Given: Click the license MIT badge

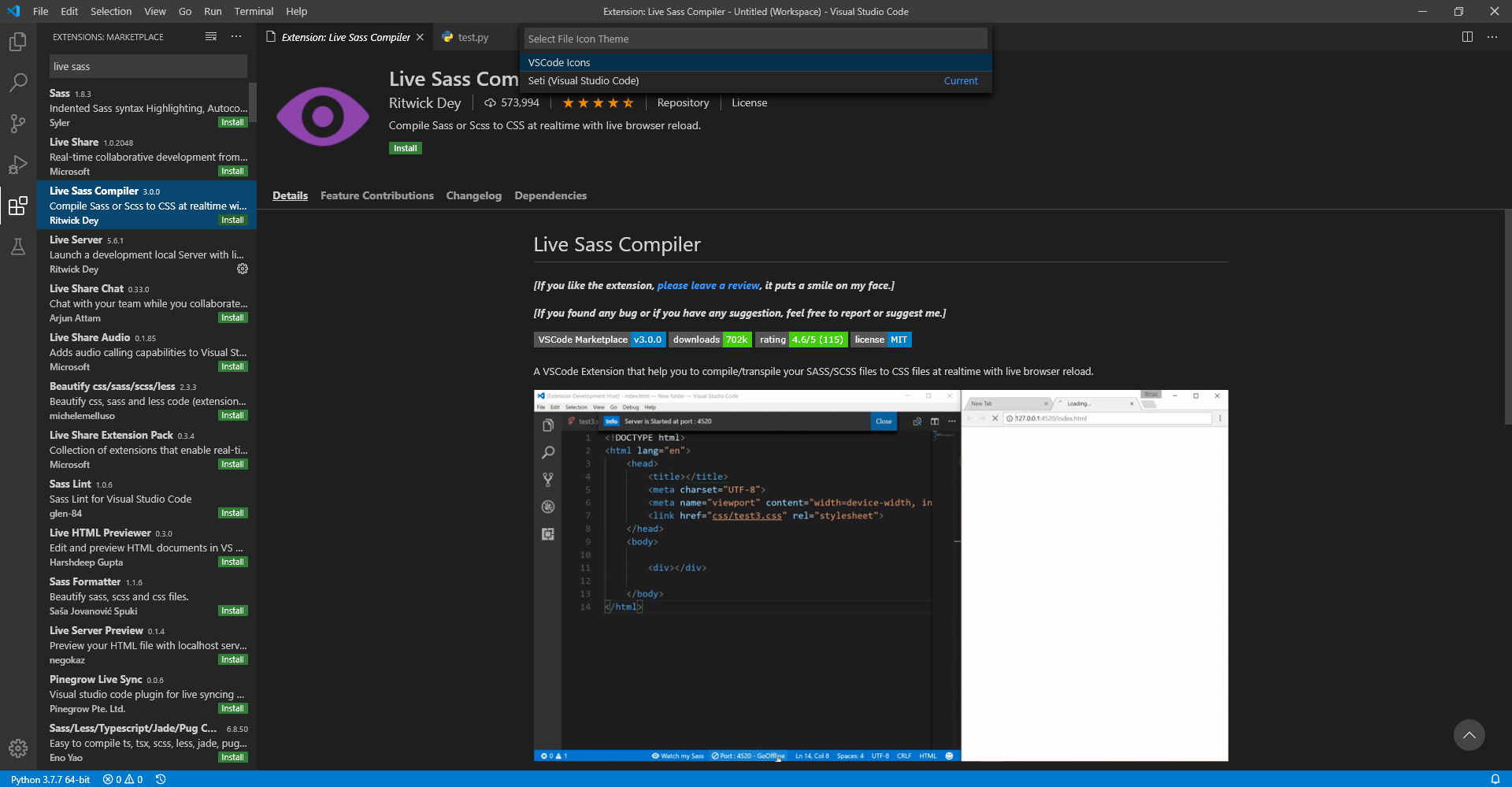Looking at the screenshot, I should point(880,340).
